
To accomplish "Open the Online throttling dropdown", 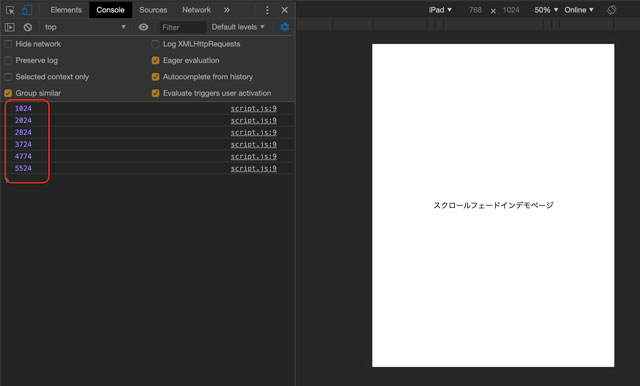I will tap(579, 10).
